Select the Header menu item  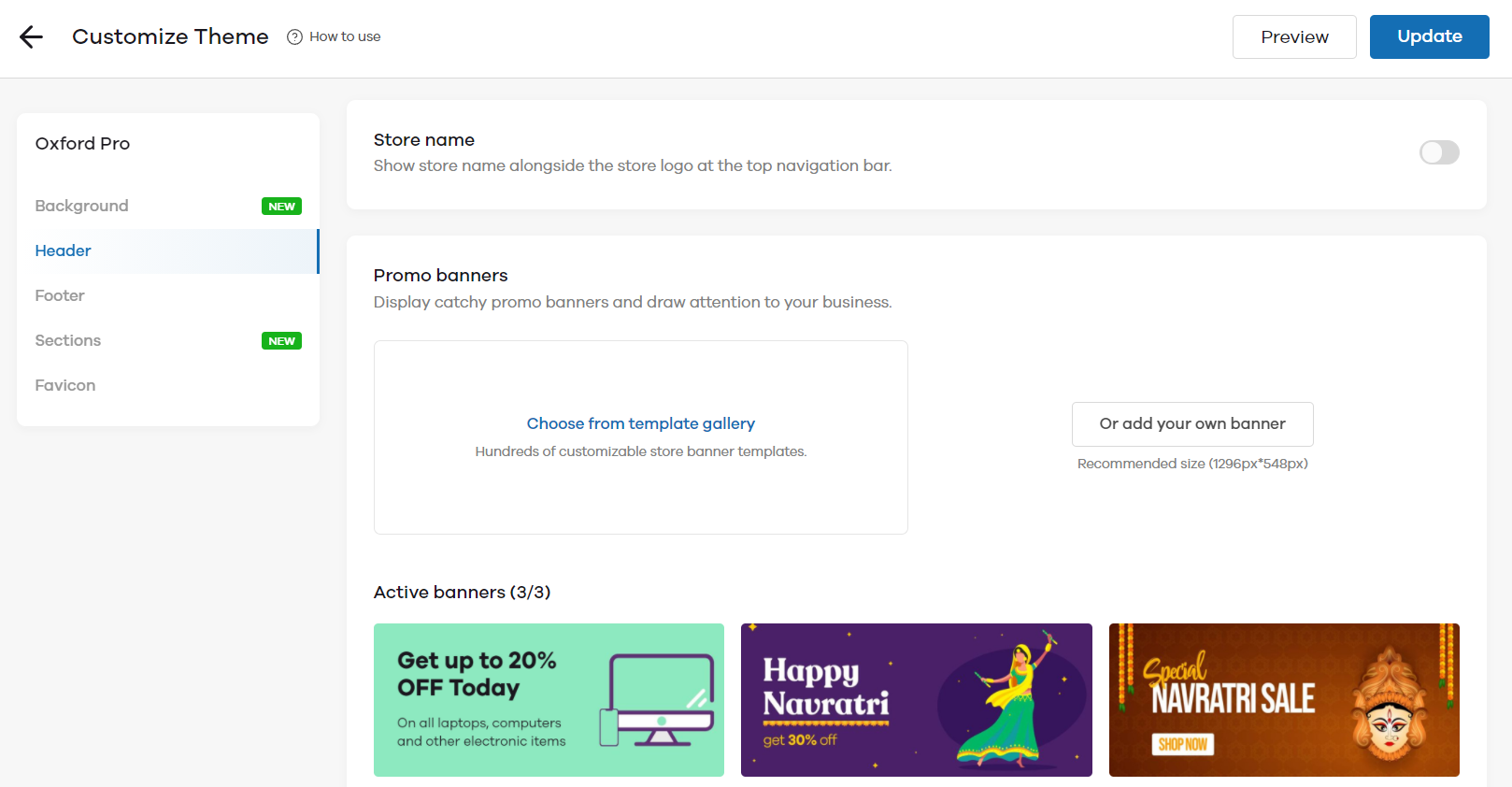click(x=168, y=250)
